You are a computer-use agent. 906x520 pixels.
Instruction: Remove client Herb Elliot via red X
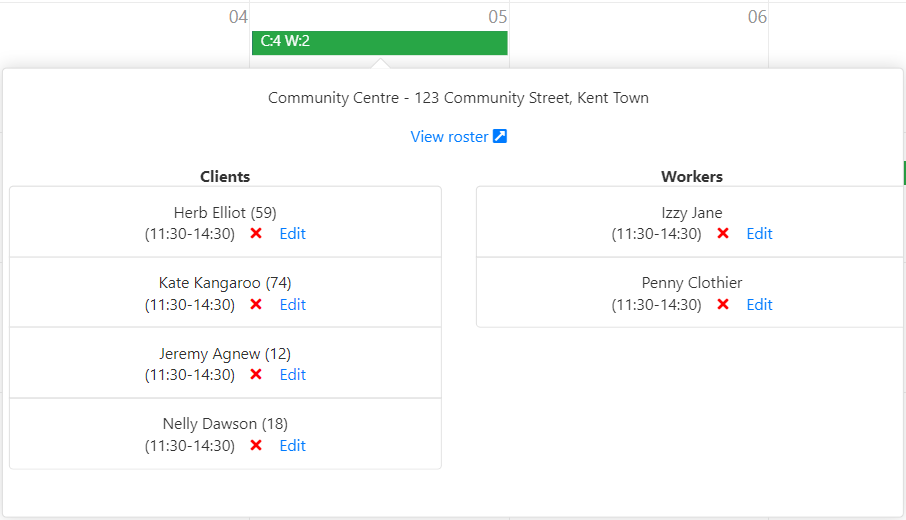click(x=256, y=233)
